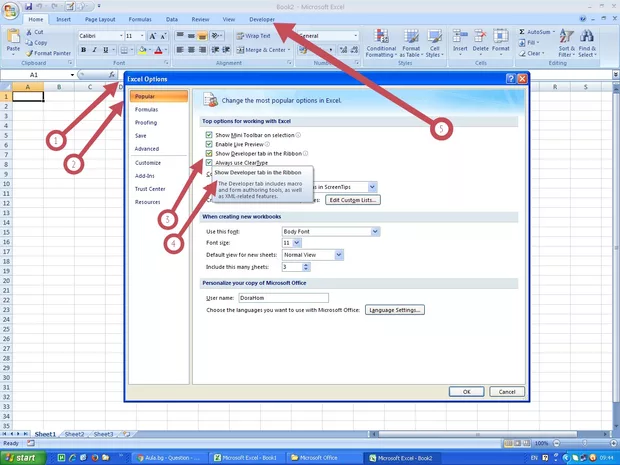Click Wrap Text in Alignment group
The height and width of the screenshot is (465, 620).
pyautogui.click(x=253, y=36)
